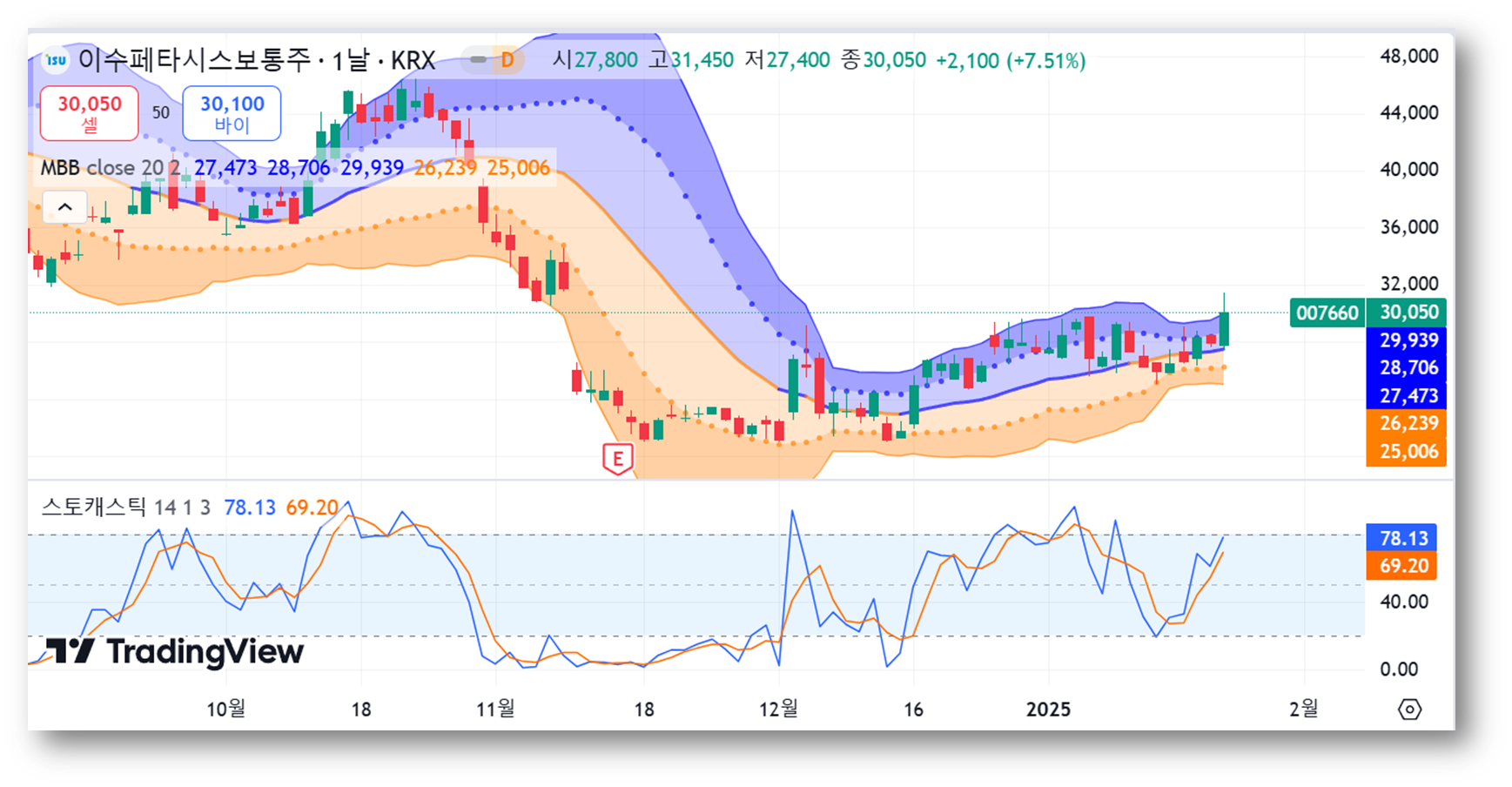The image size is (1512, 787).
Task: Click the blue 78.13 stochastic axis label
Action: pos(1401,538)
